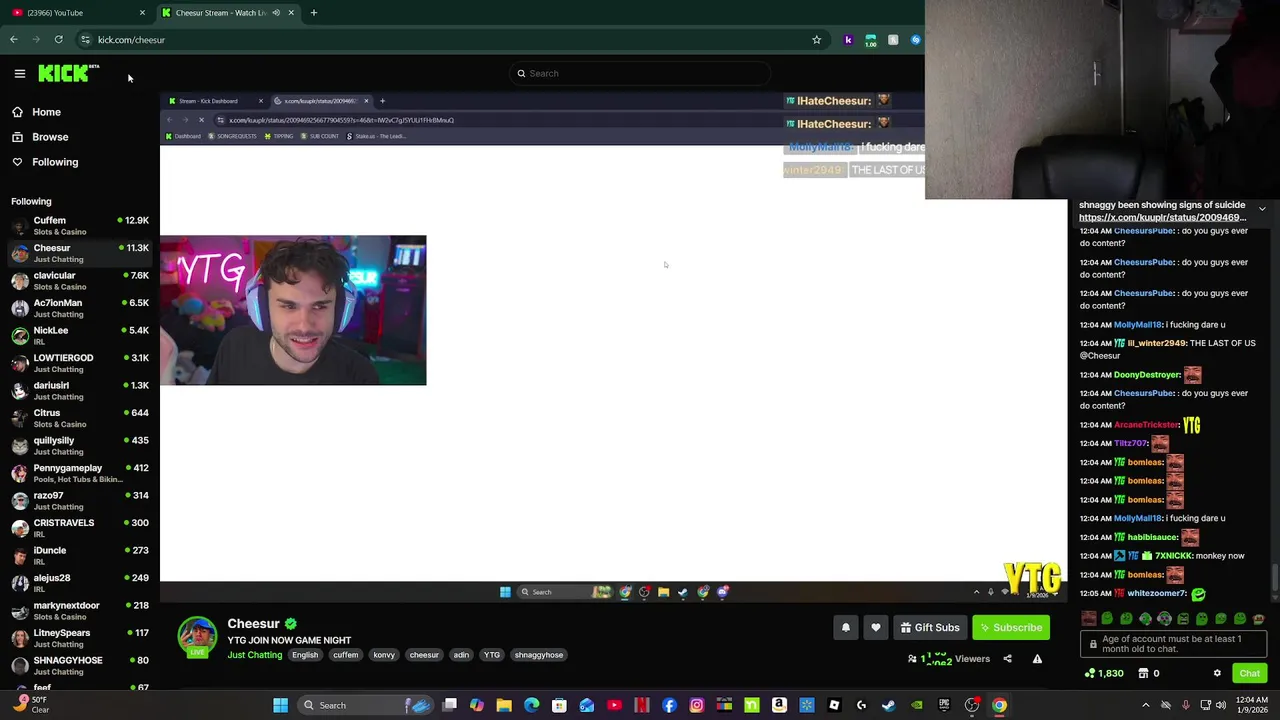Image resolution: width=1280 pixels, height=720 pixels.
Task: Click the report warning triangle icon
Action: pyautogui.click(x=1037, y=659)
